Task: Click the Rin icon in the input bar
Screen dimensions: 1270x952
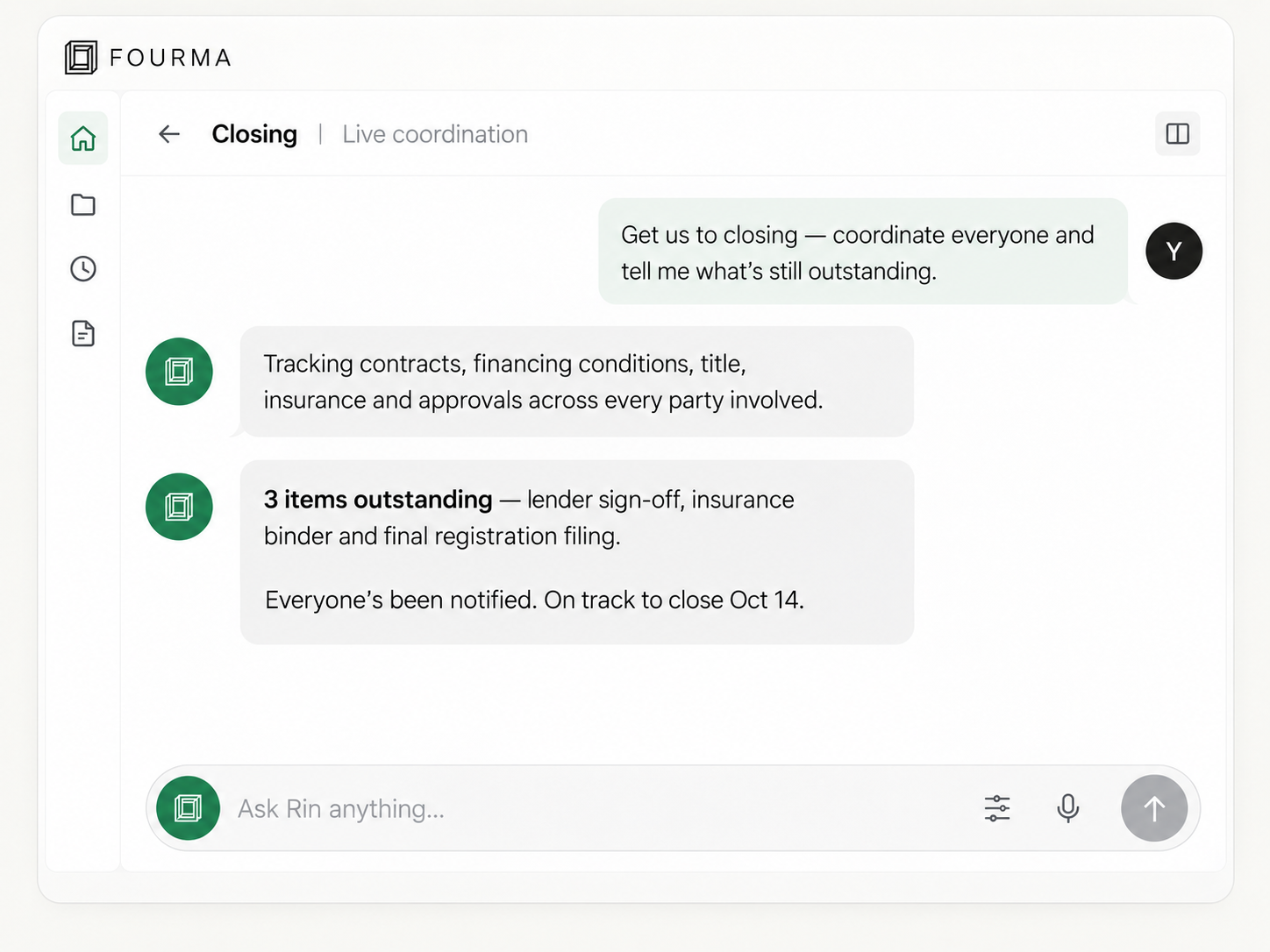Action: tap(188, 808)
